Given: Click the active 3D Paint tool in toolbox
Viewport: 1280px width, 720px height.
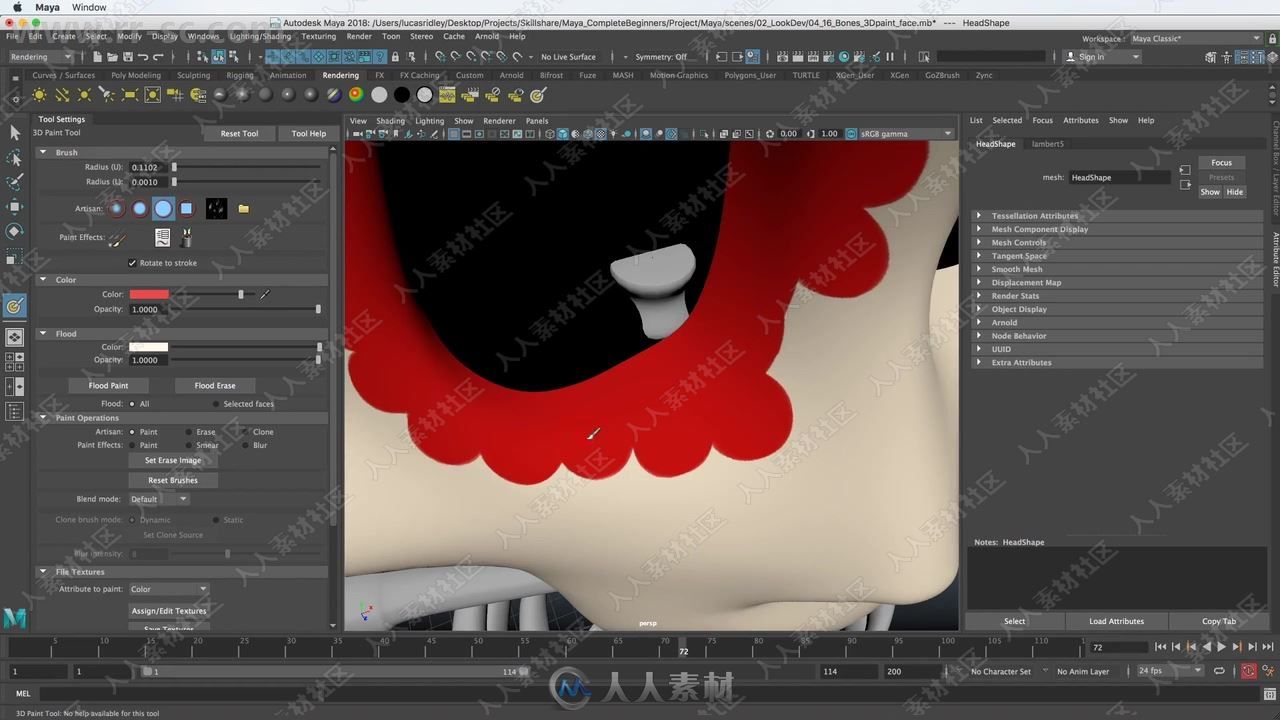Looking at the screenshot, I should 14,306.
